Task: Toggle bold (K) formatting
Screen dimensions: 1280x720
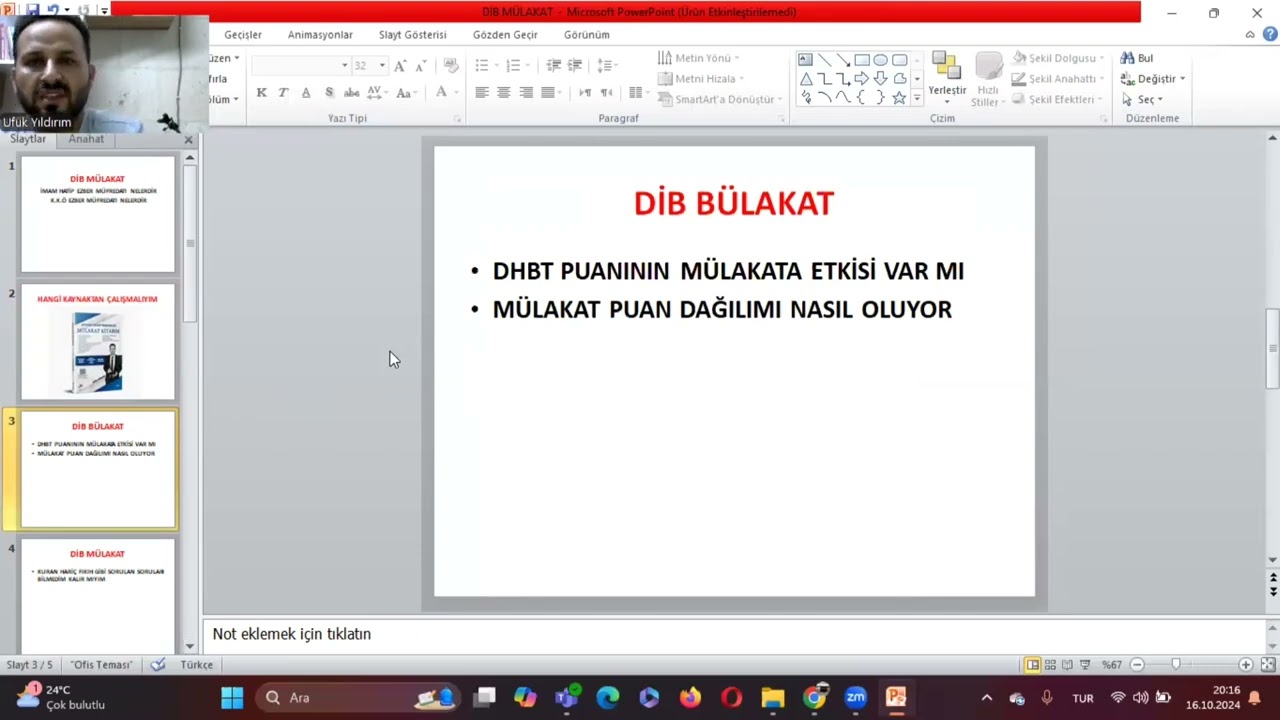Action: (262, 93)
